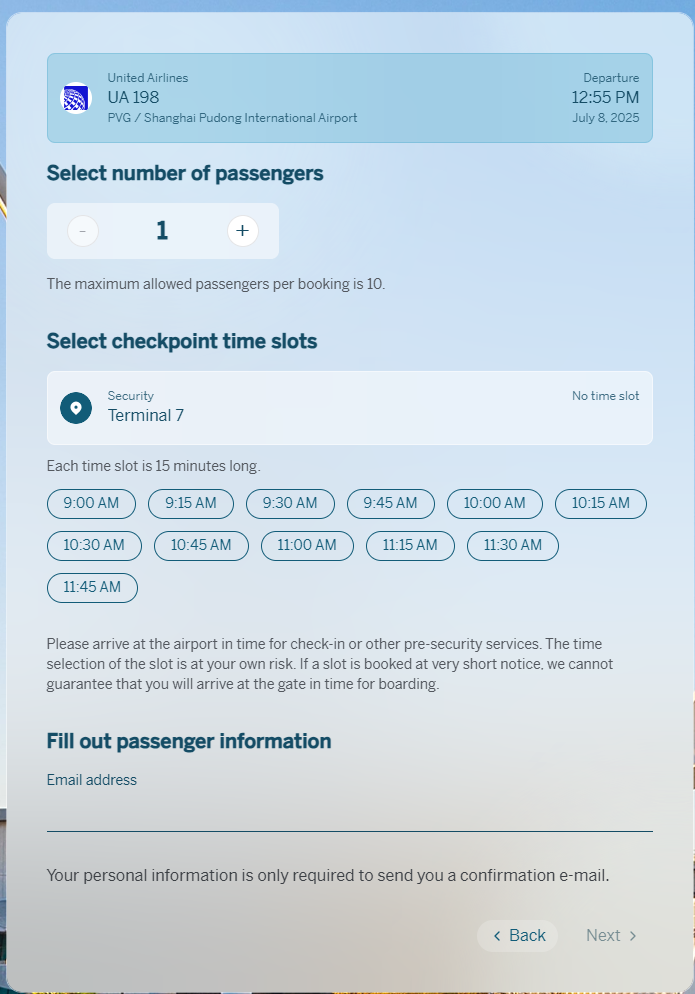Image resolution: width=695 pixels, height=994 pixels.
Task: Choose the 11:45 AM time slot
Action: point(92,588)
